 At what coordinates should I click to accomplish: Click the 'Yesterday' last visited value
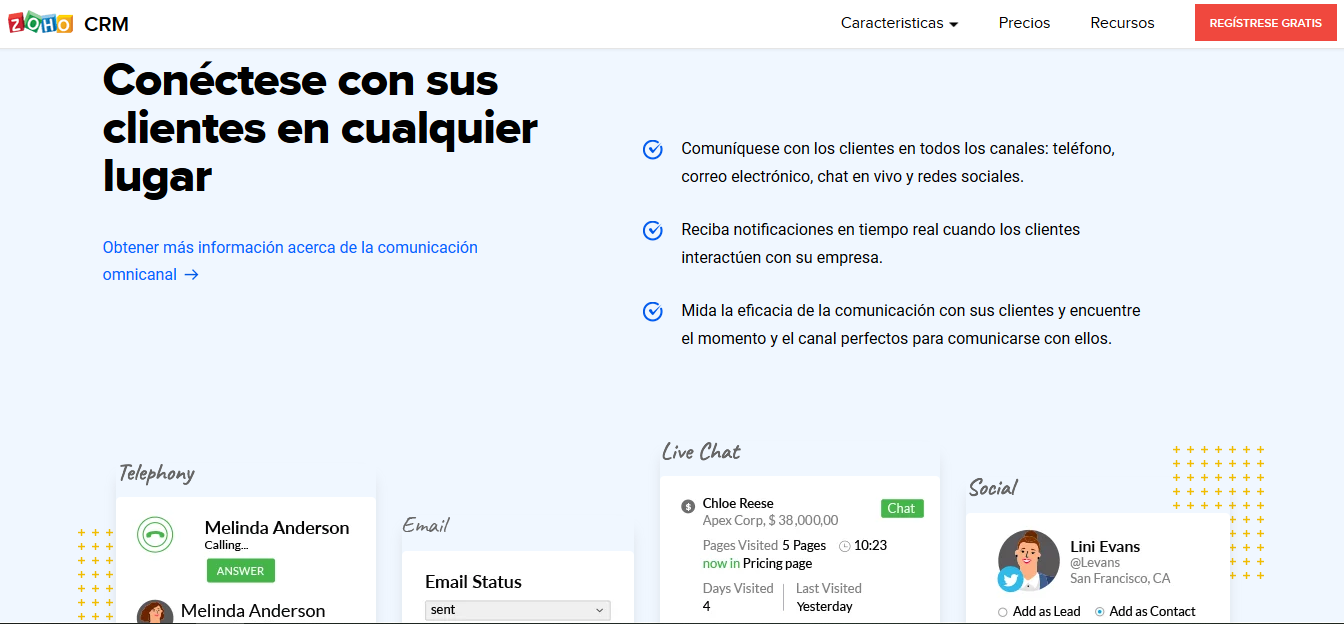click(x=824, y=606)
